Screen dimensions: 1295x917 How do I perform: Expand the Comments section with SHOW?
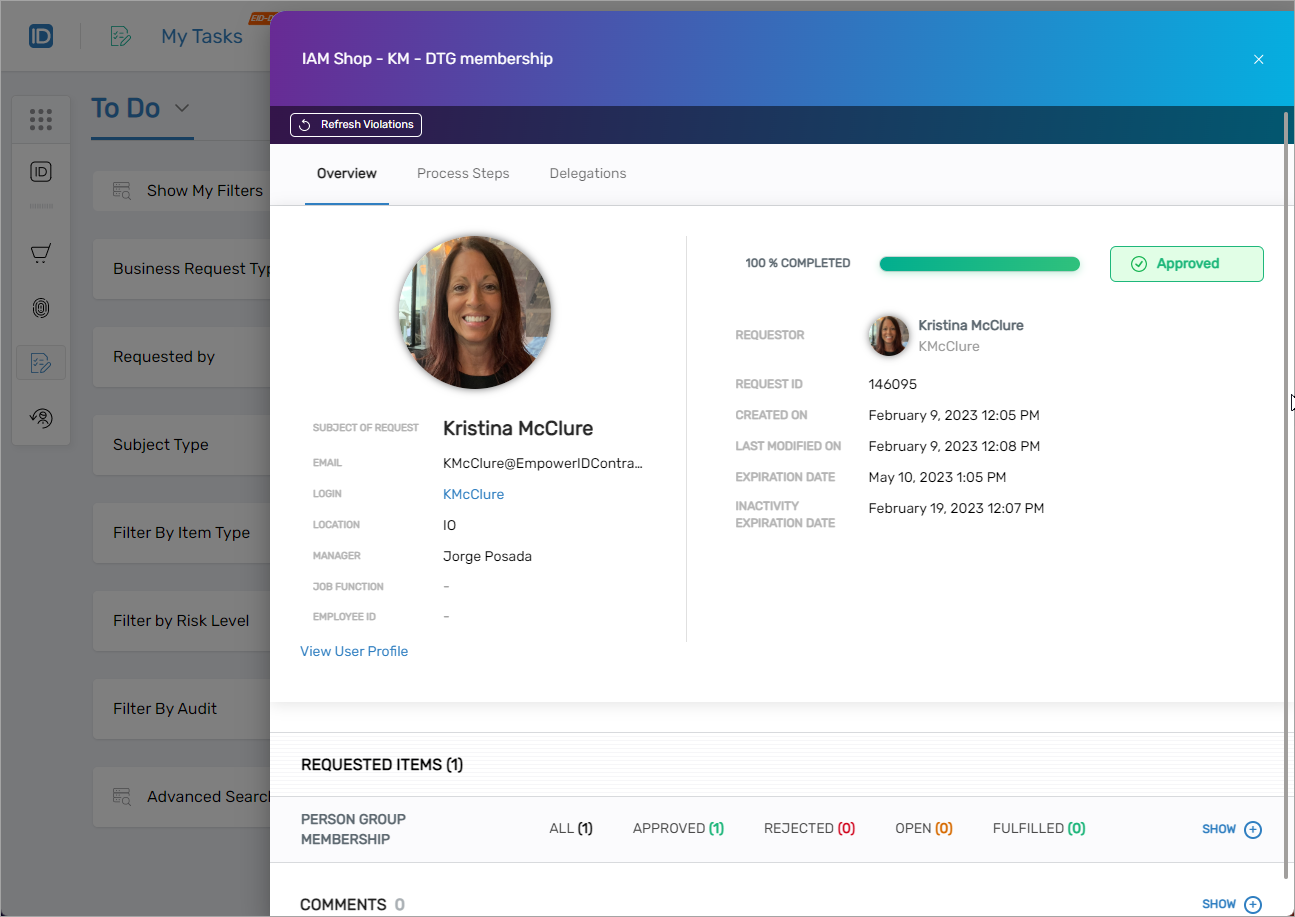(1232, 904)
